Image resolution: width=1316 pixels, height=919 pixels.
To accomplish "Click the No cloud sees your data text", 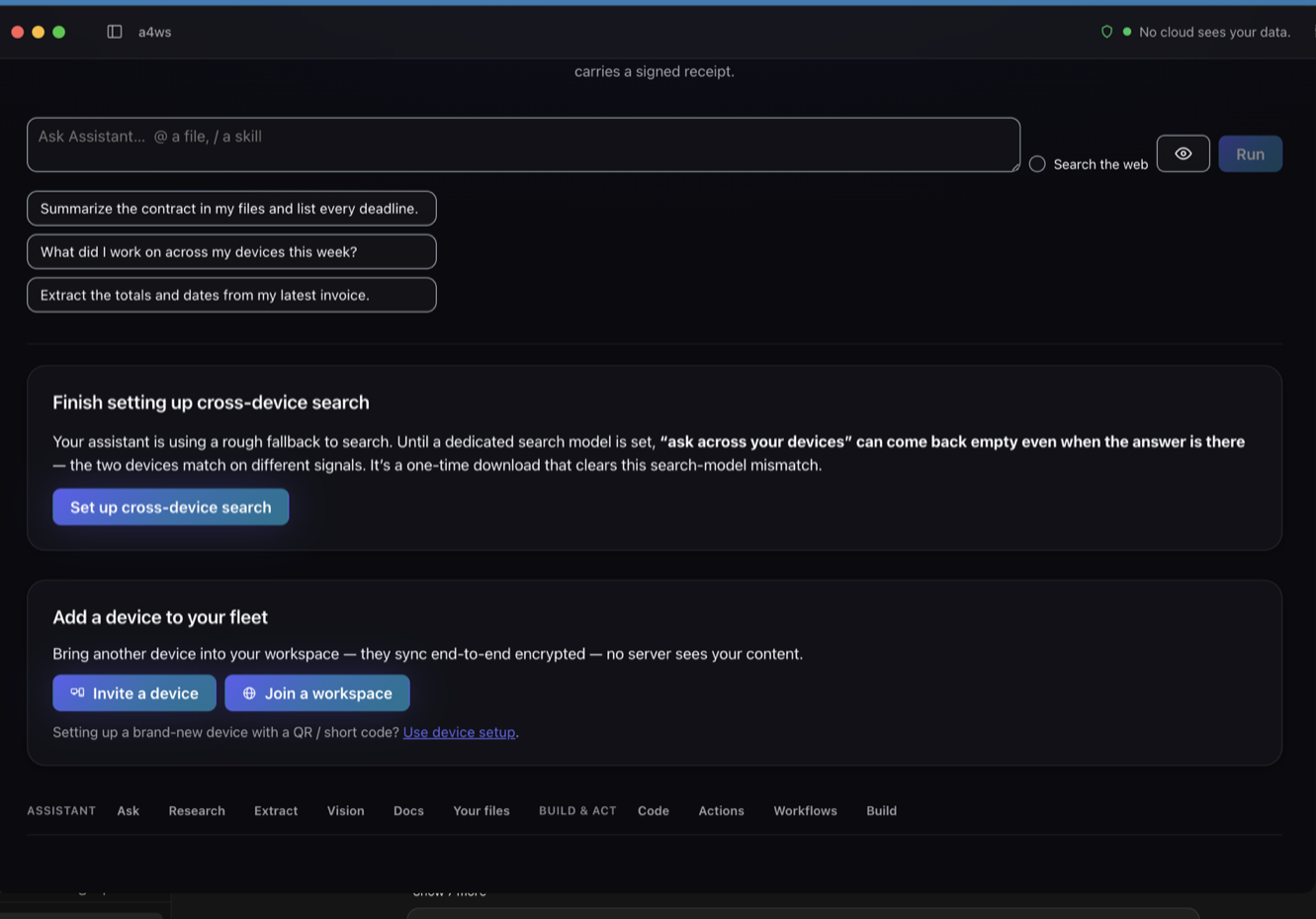I will 1214,32.
